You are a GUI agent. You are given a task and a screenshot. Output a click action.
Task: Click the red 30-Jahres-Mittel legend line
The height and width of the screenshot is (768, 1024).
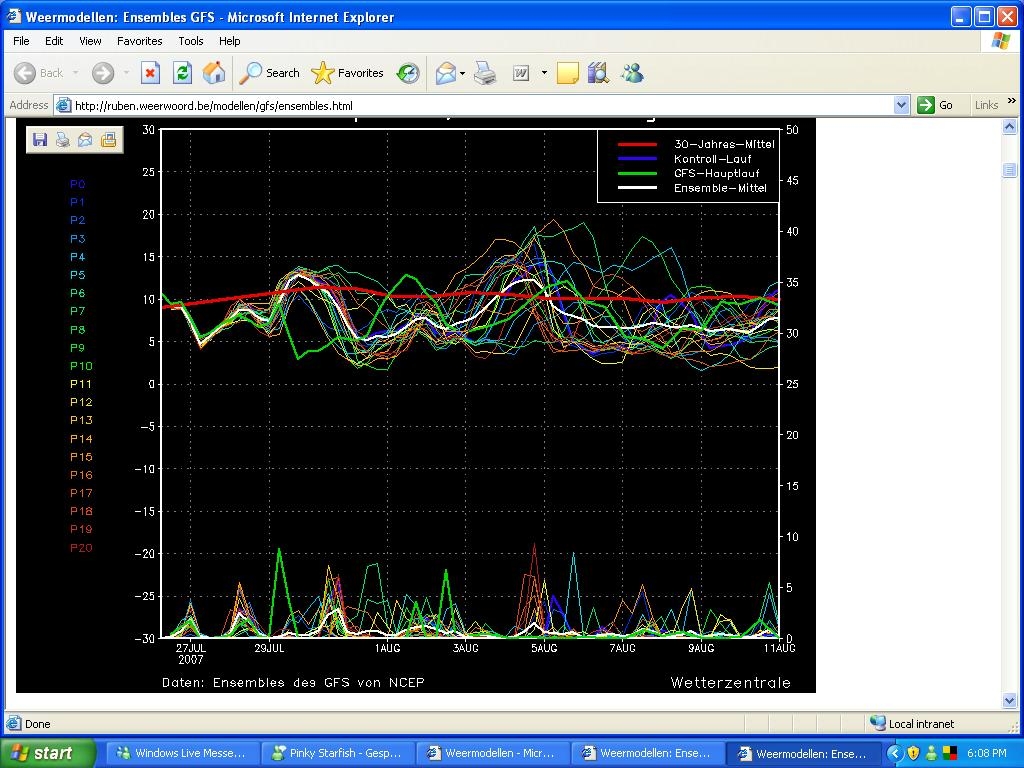tap(637, 144)
